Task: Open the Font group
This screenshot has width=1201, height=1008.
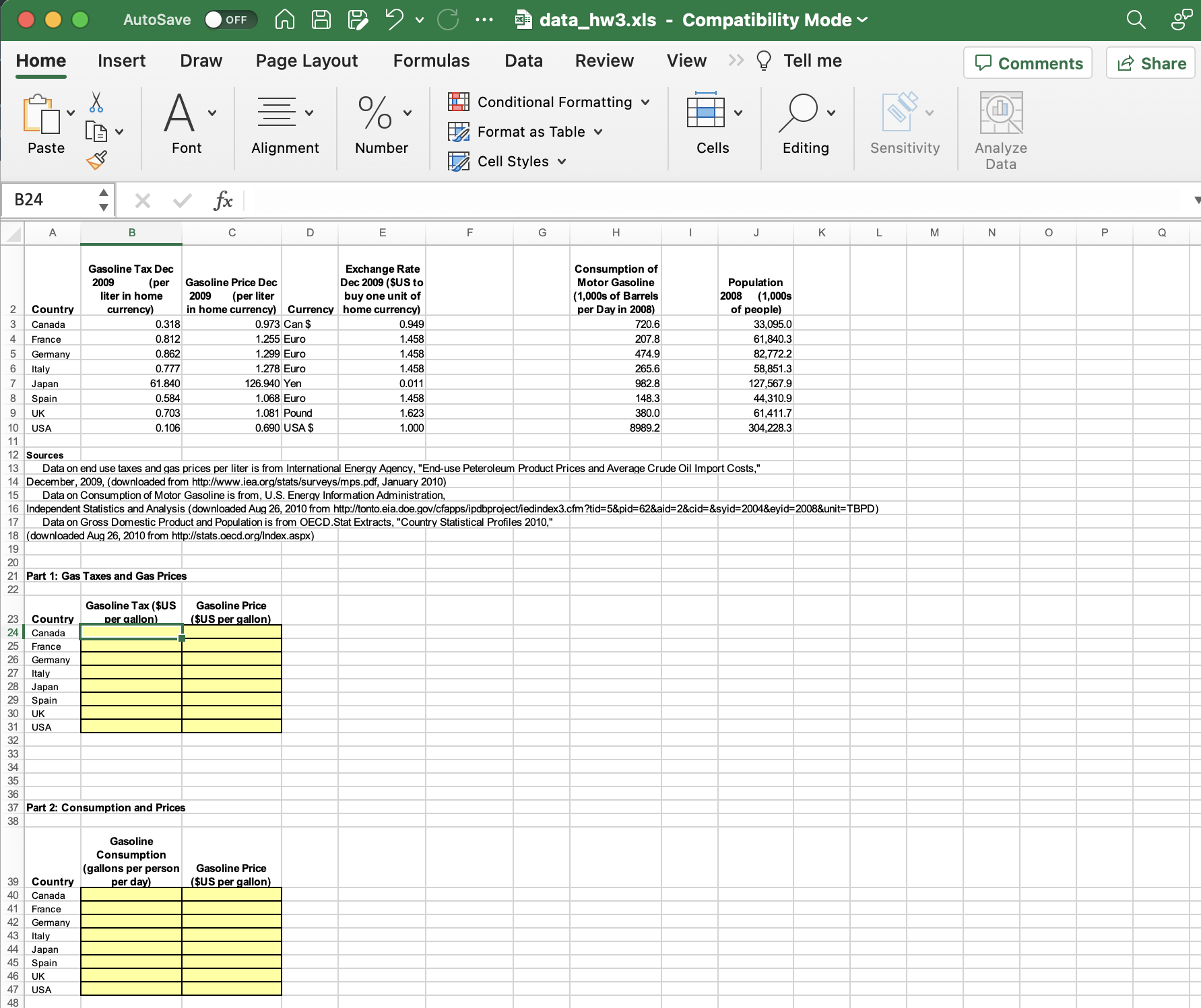Action: tap(187, 125)
